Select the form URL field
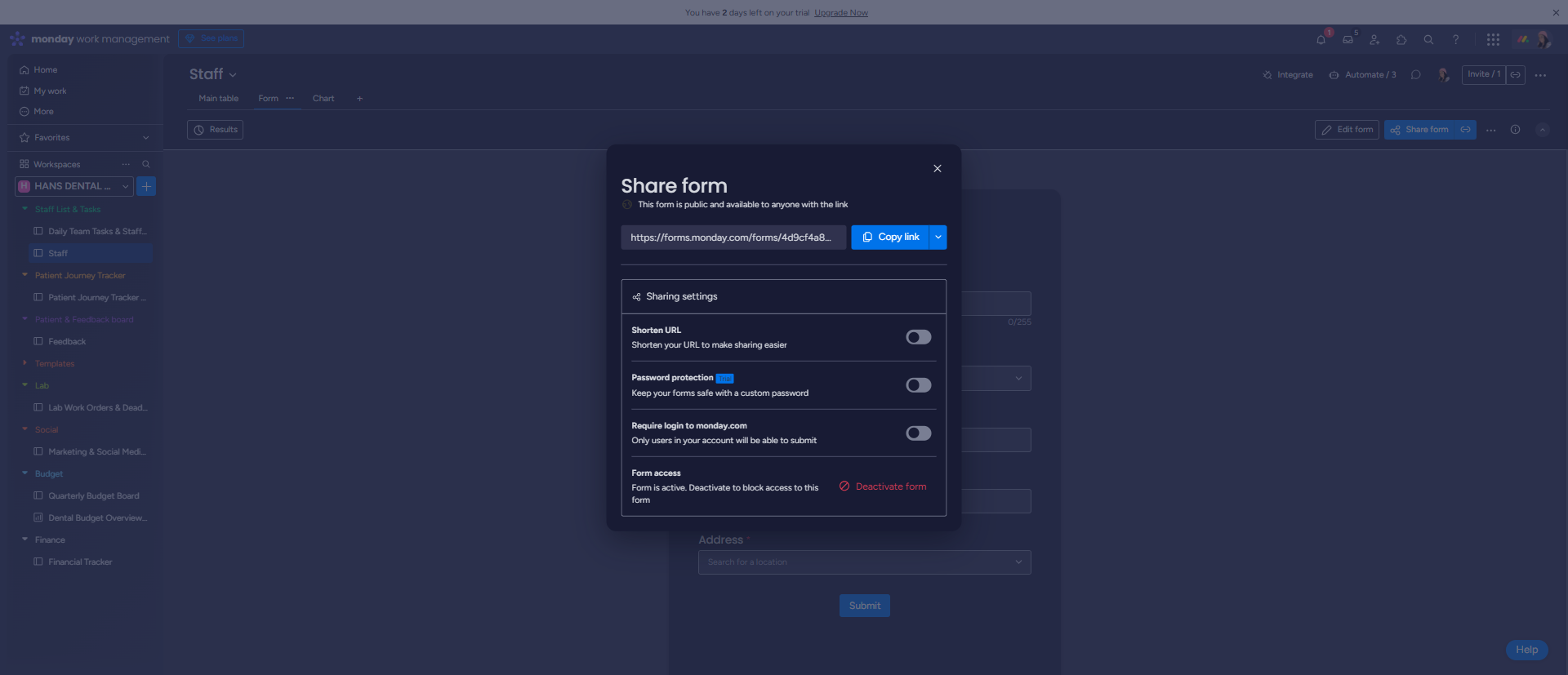 tap(733, 238)
